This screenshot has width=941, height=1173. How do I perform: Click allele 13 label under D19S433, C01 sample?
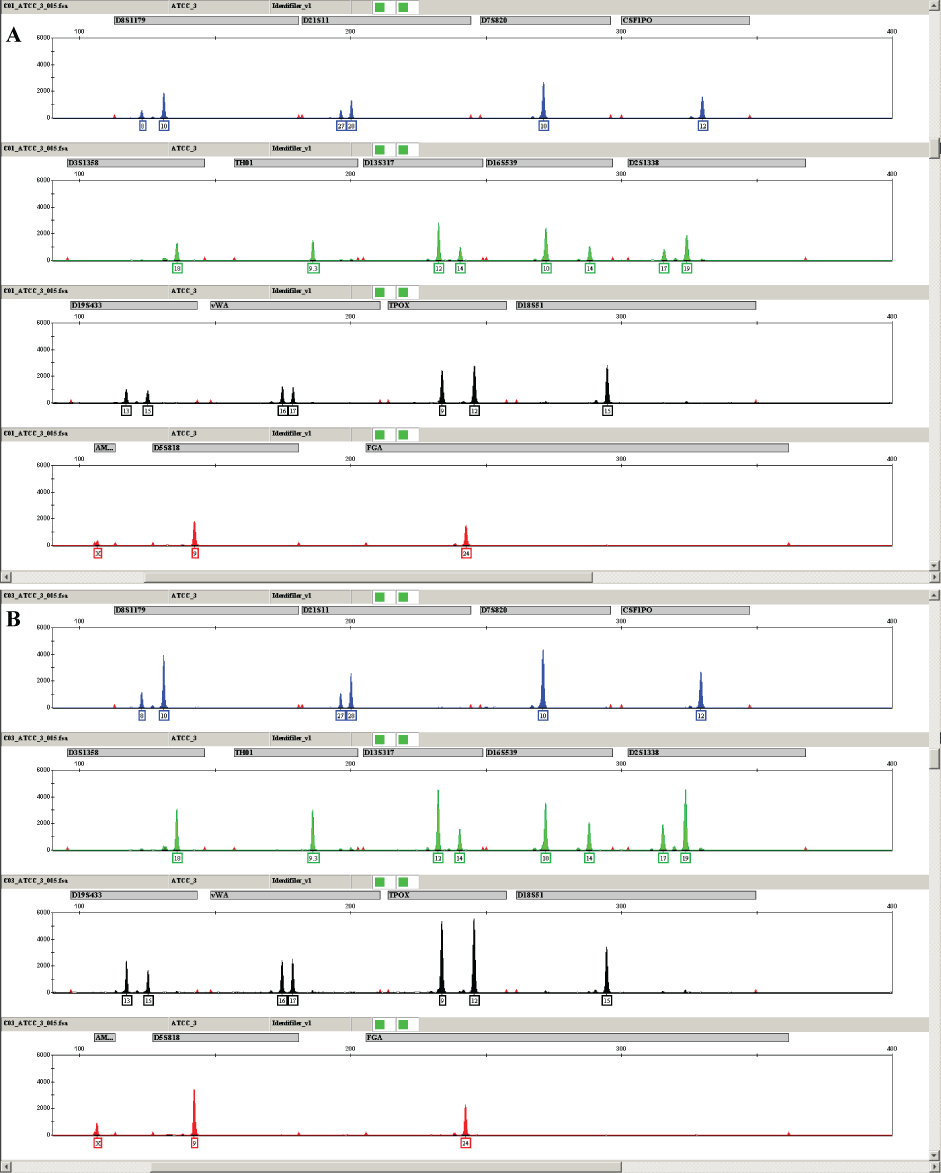click(x=126, y=411)
